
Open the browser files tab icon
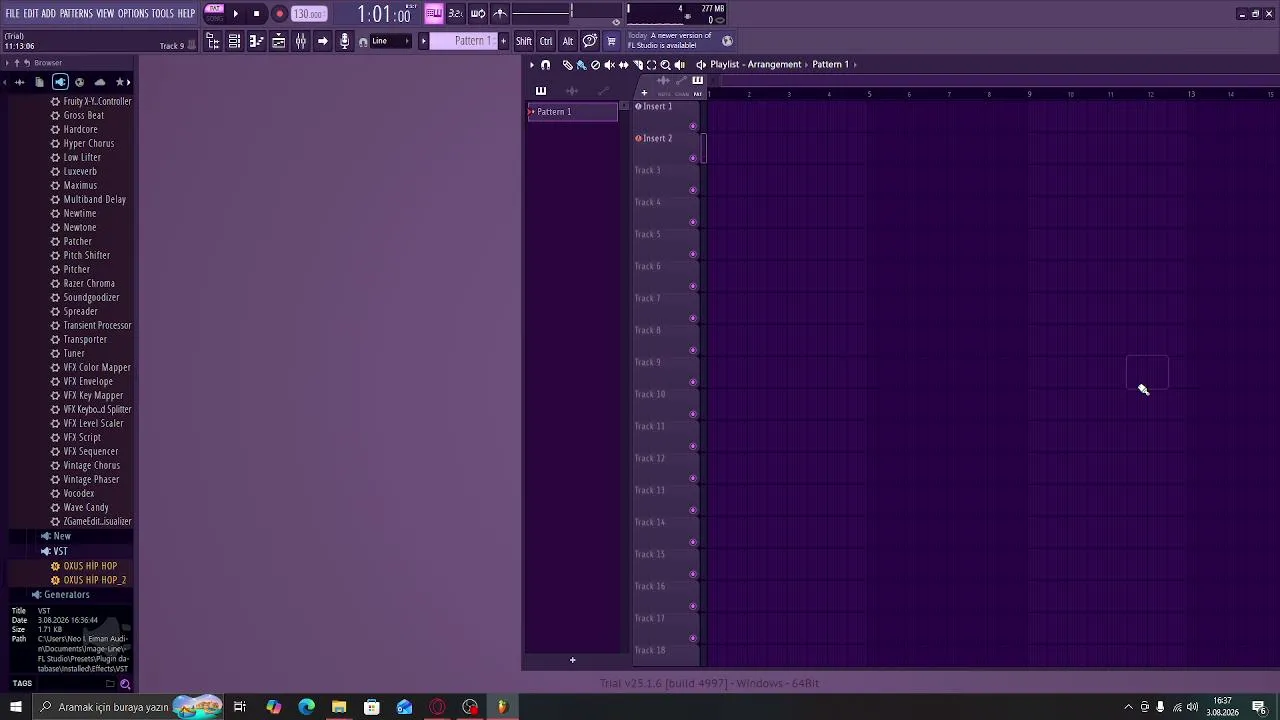[x=39, y=82]
